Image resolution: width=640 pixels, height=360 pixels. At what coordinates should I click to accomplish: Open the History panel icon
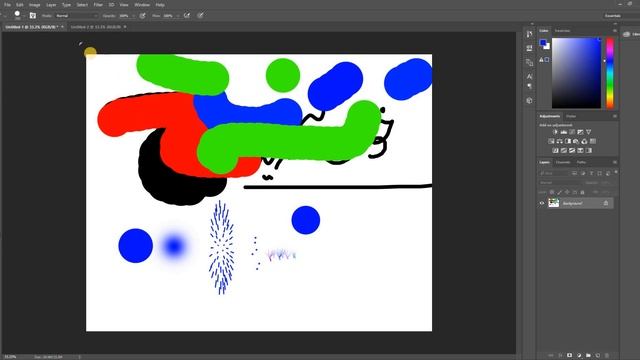(529, 34)
